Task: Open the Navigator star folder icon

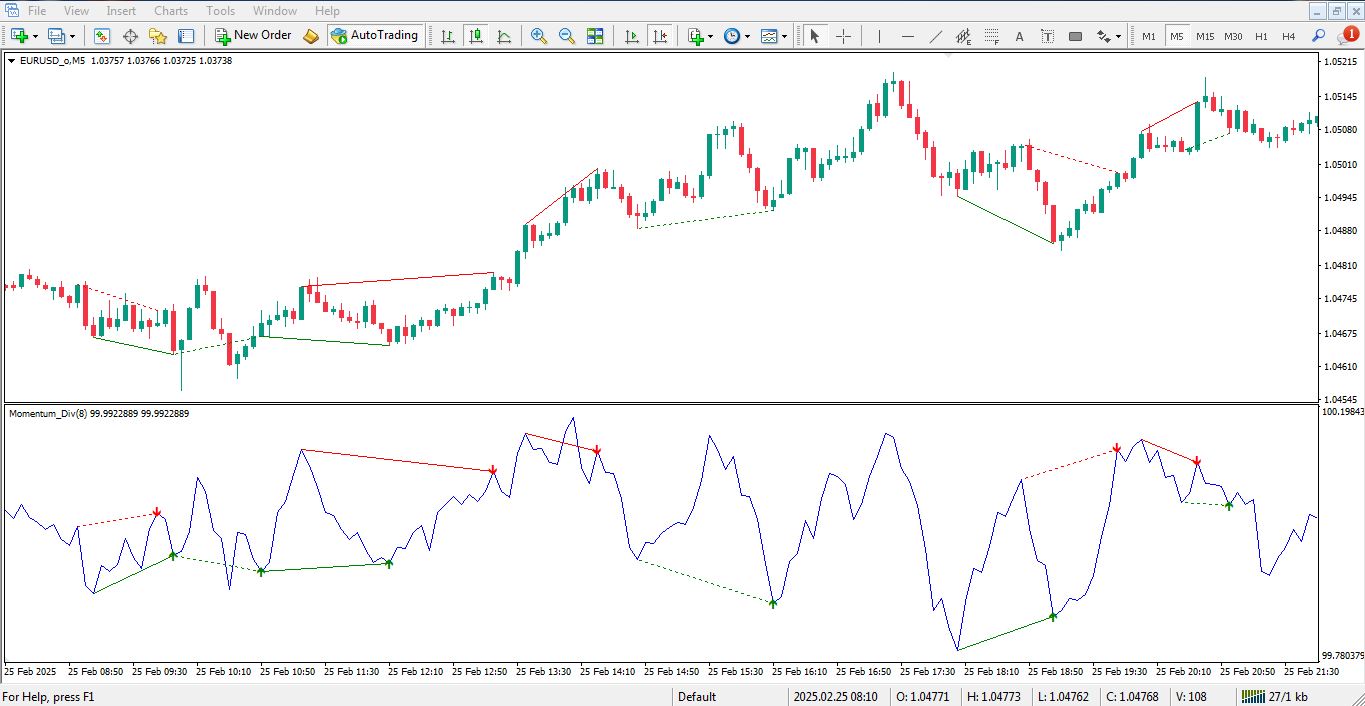Action: pos(158,36)
